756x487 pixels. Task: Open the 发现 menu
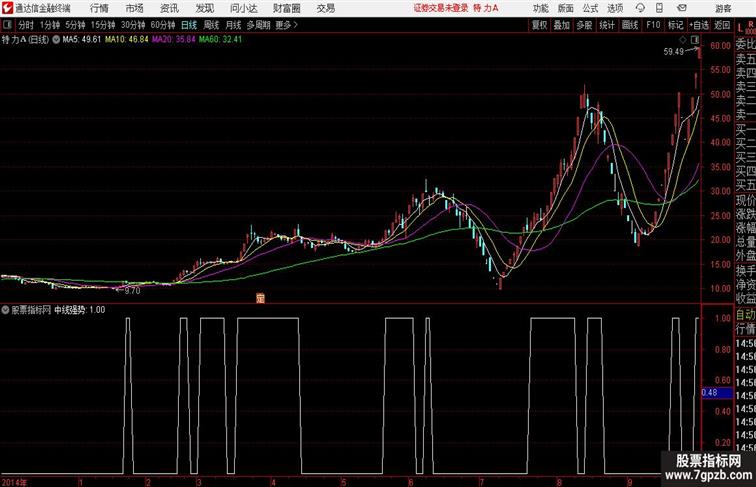(x=204, y=8)
